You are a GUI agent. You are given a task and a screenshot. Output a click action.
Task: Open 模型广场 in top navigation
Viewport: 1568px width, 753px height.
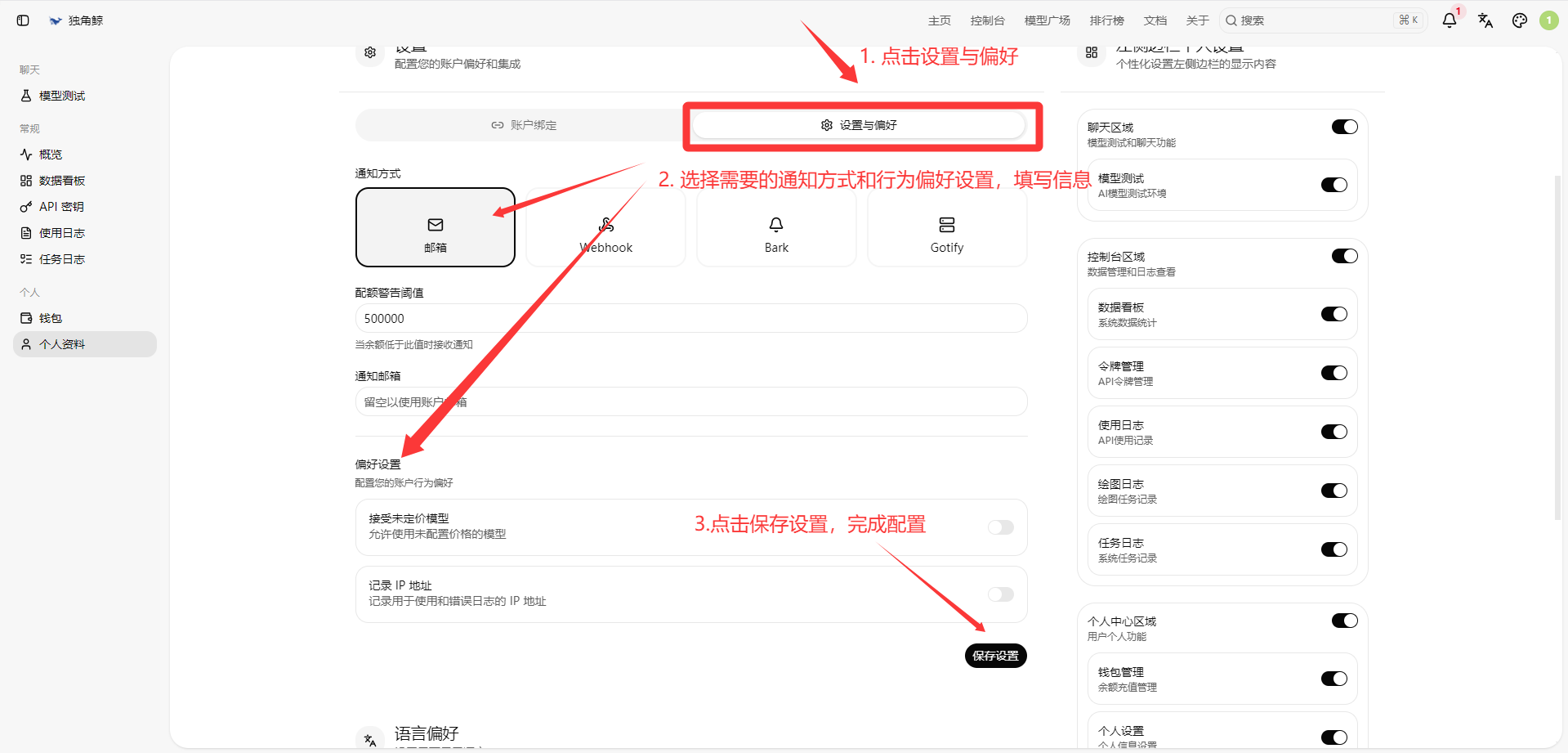tap(1047, 20)
